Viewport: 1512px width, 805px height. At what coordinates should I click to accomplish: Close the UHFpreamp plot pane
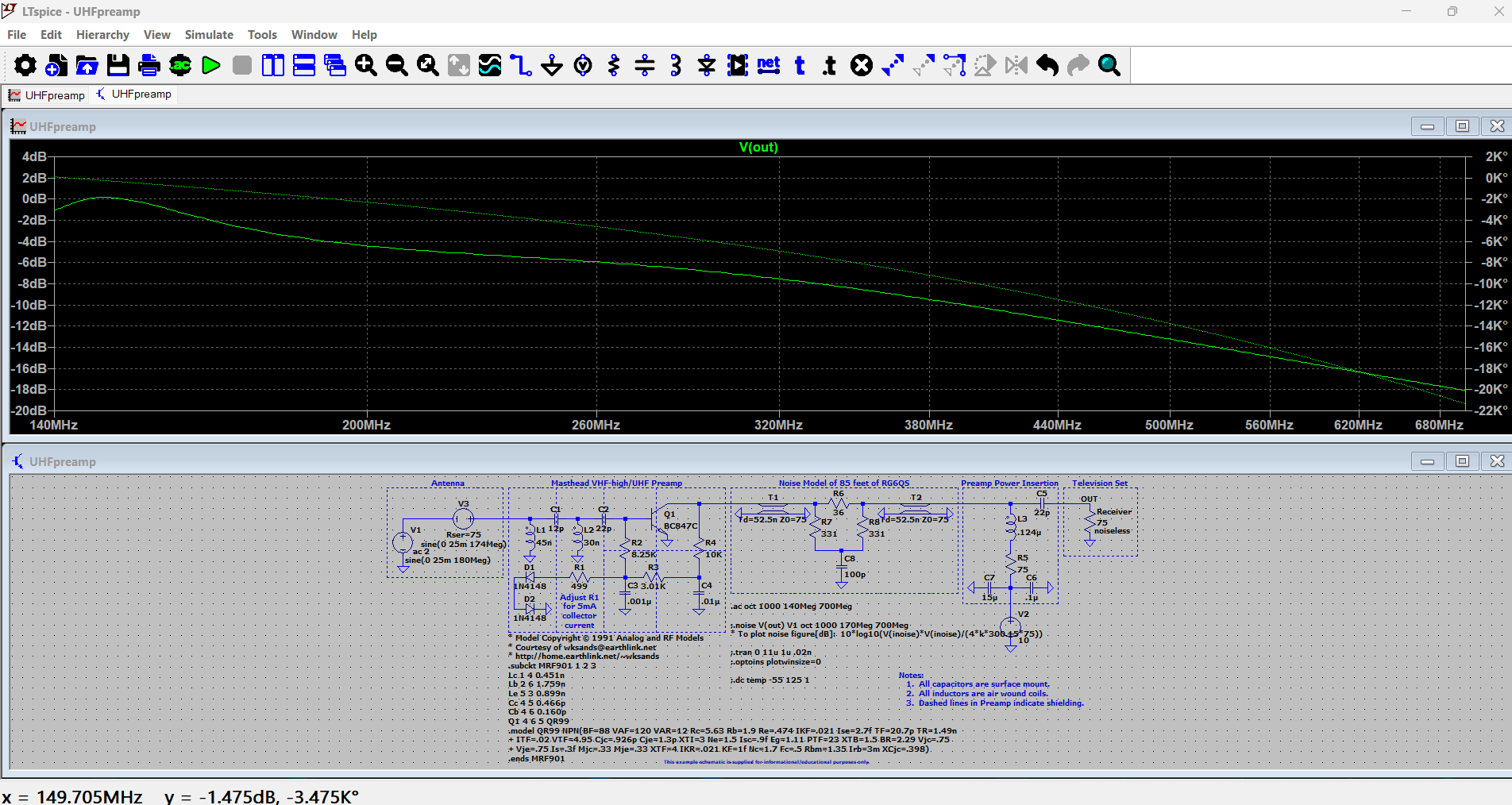(x=1497, y=126)
